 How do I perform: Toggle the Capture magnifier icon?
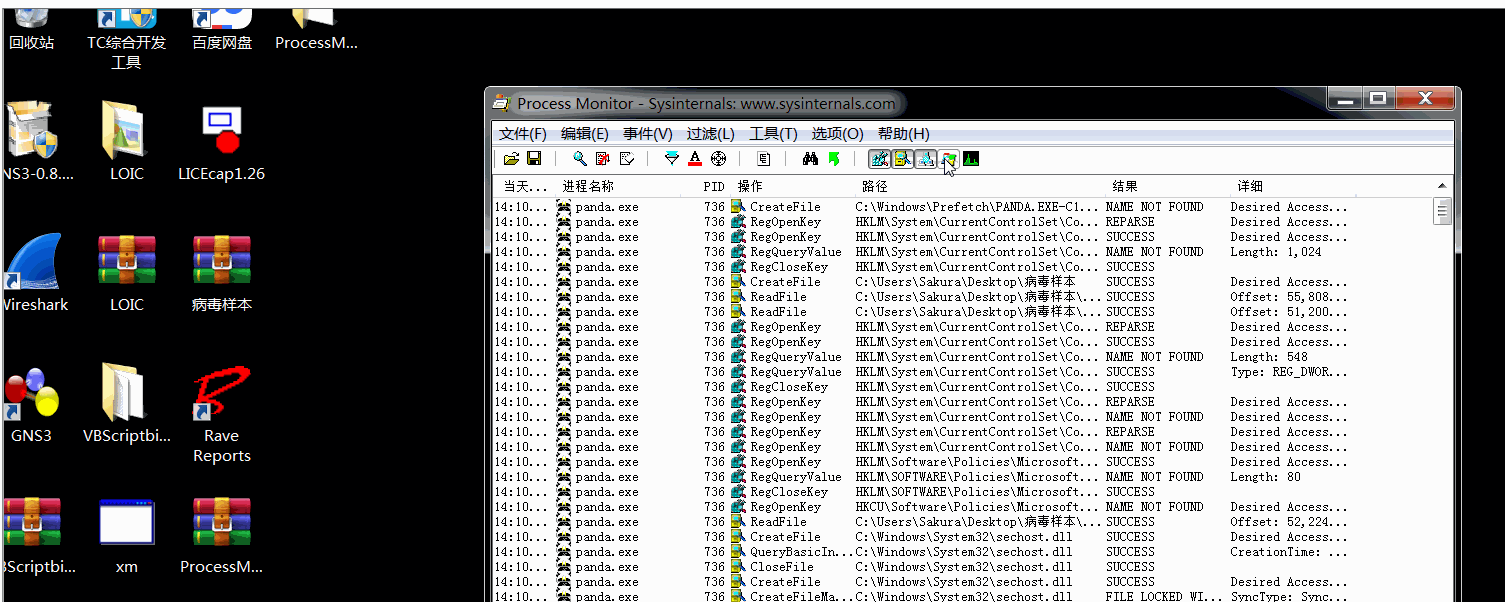[580, 159]
